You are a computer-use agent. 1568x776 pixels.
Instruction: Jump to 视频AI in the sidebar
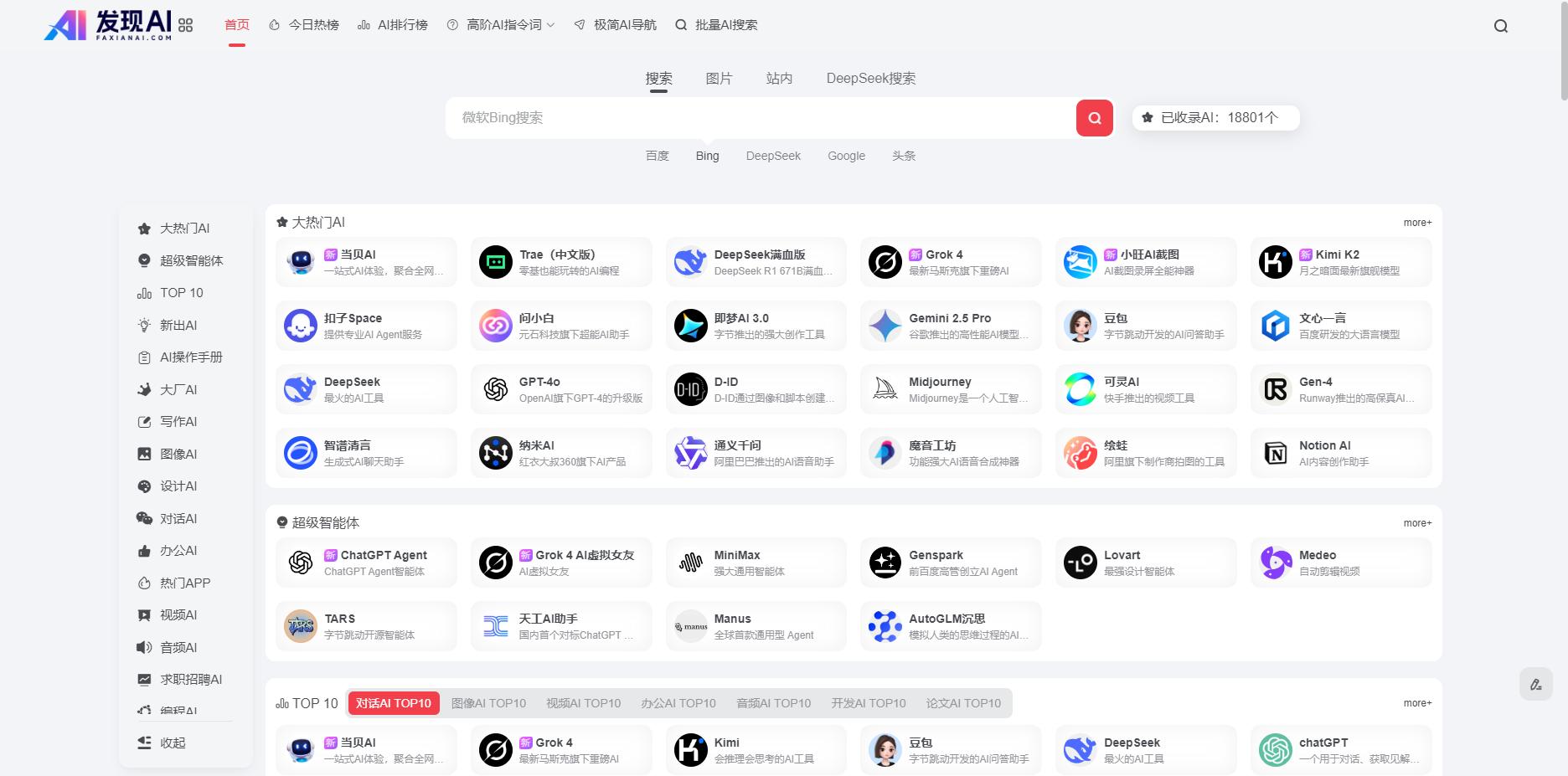pyautogui.click(x=168, y=615)
